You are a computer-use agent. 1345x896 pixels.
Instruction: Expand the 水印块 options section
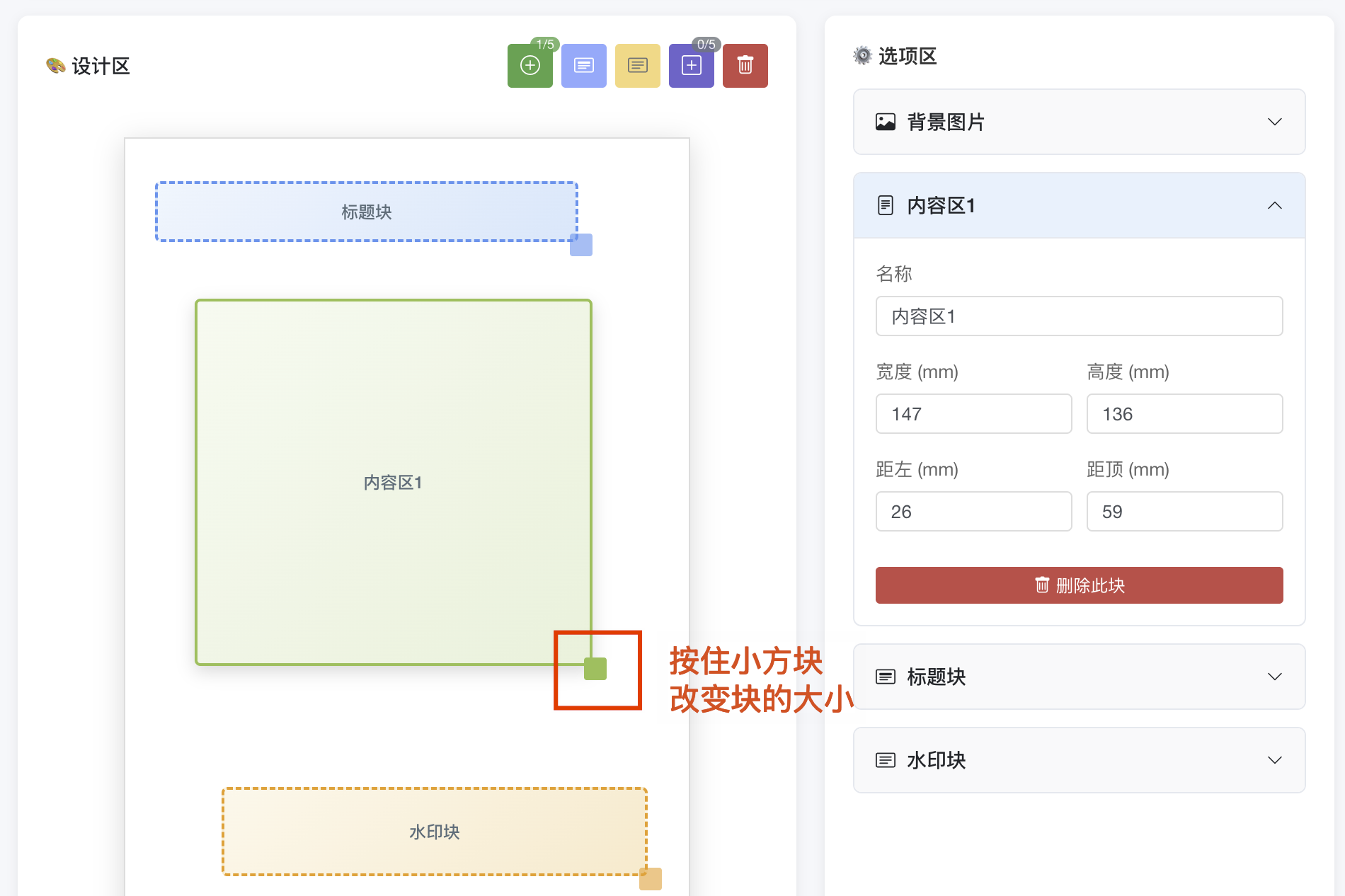click(1079, 760)
